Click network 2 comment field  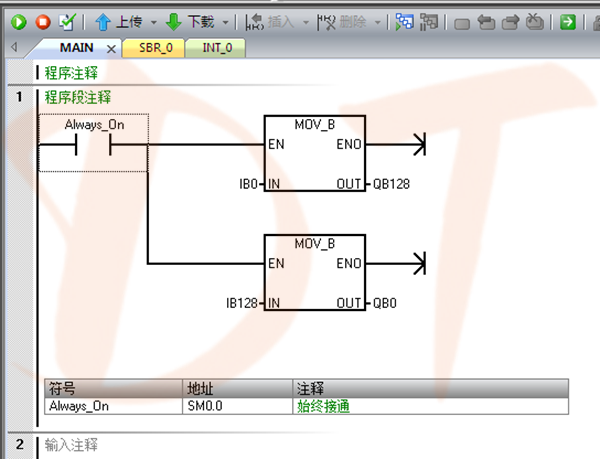(72, 443)
